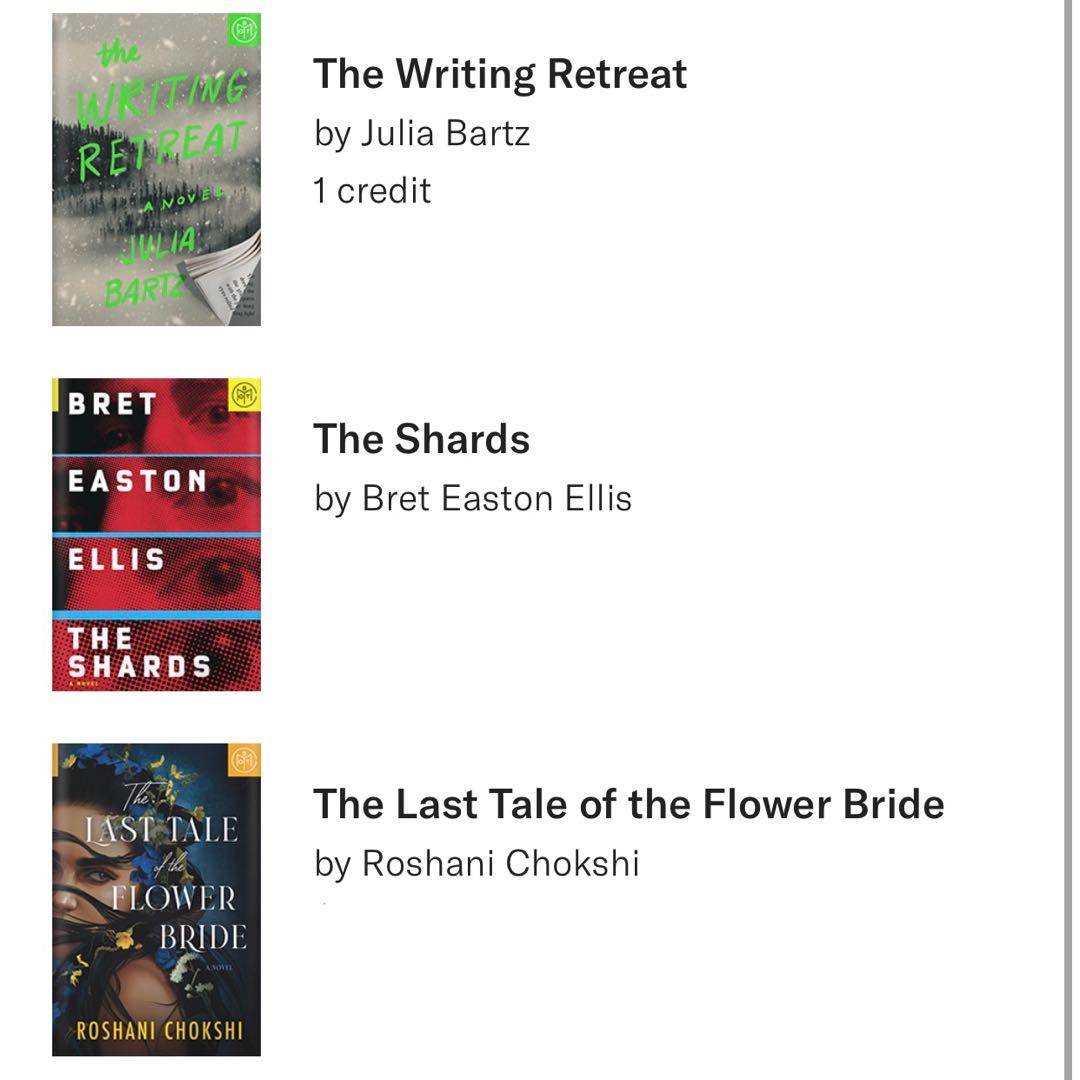Click the white BRET text on the Shards cover

(111, 403)
